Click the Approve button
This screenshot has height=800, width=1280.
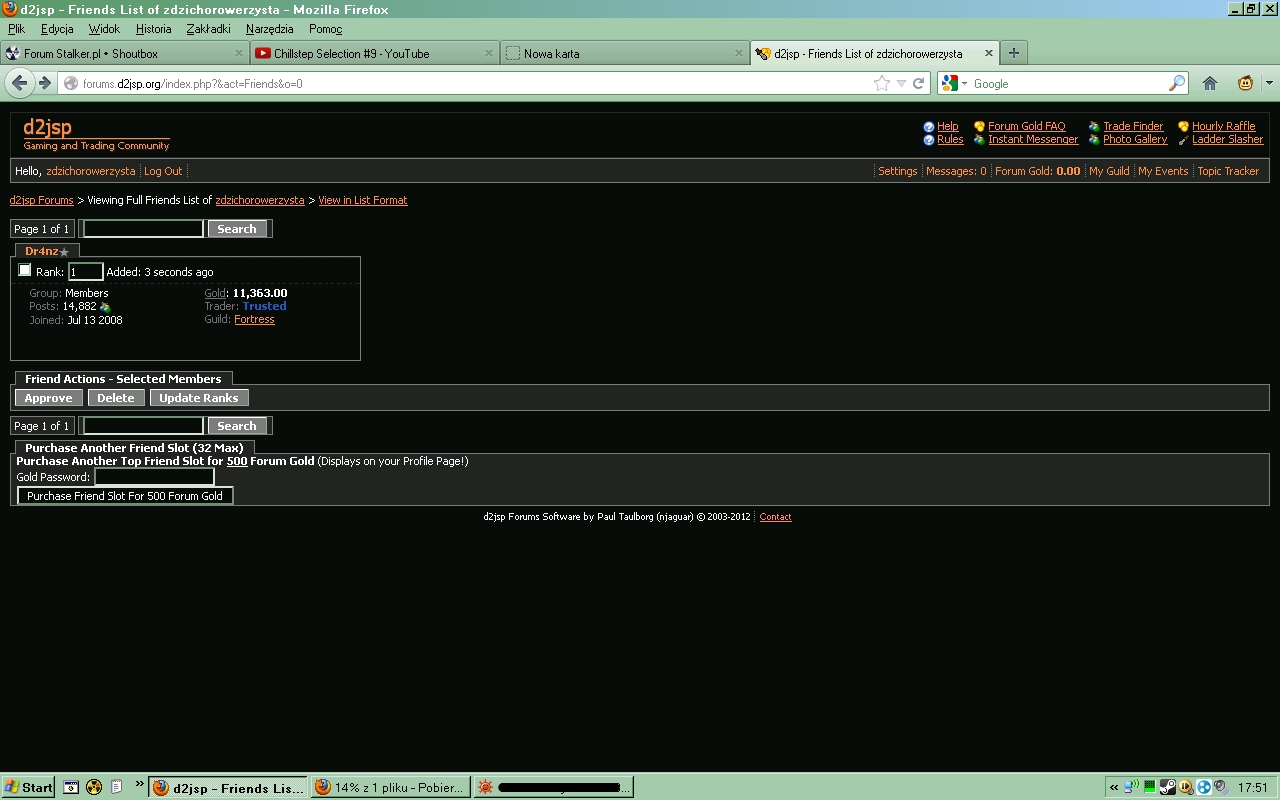click(48, 398)
